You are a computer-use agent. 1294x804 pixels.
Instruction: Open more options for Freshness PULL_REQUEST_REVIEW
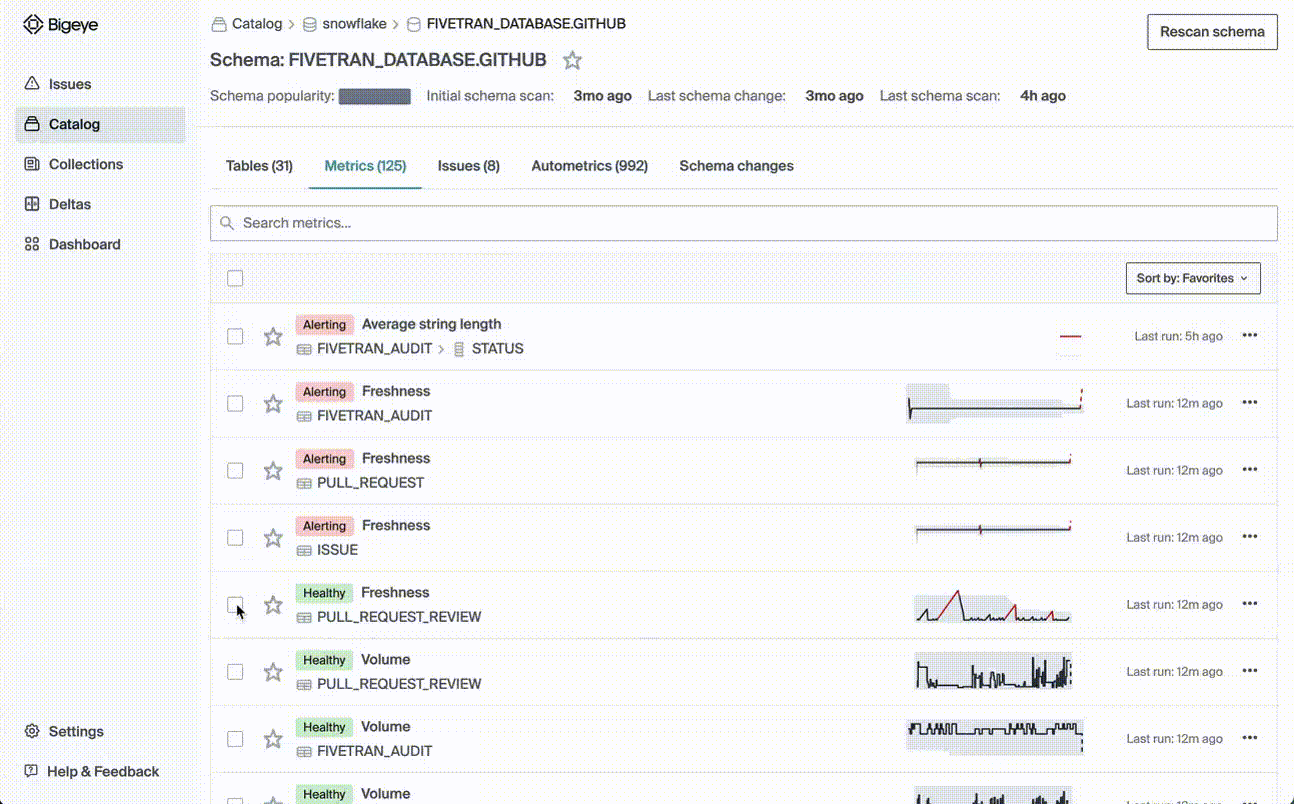(x=1250, y=604)
